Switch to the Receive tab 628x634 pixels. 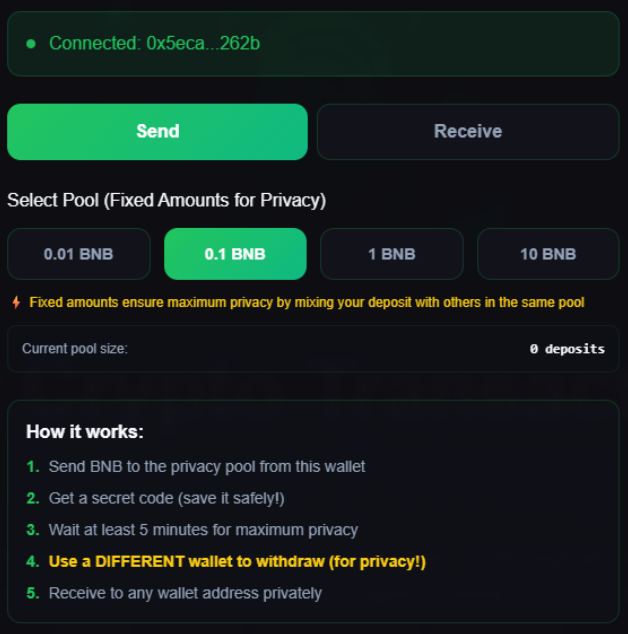[467, 131]
